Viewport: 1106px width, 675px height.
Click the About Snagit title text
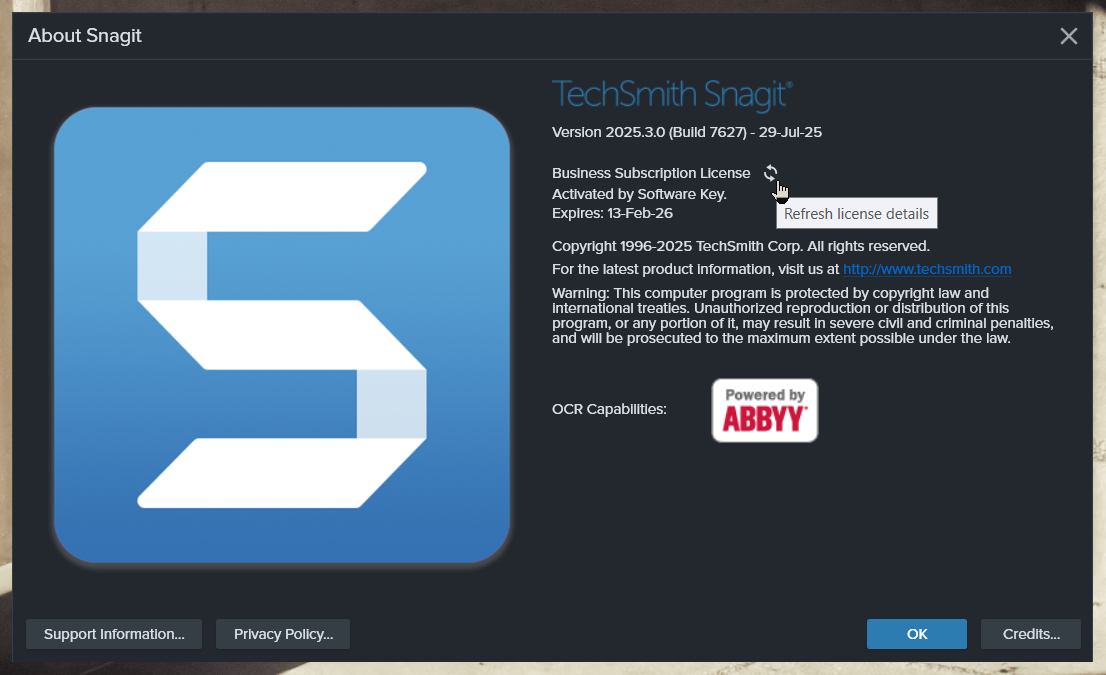coord(85,36)
